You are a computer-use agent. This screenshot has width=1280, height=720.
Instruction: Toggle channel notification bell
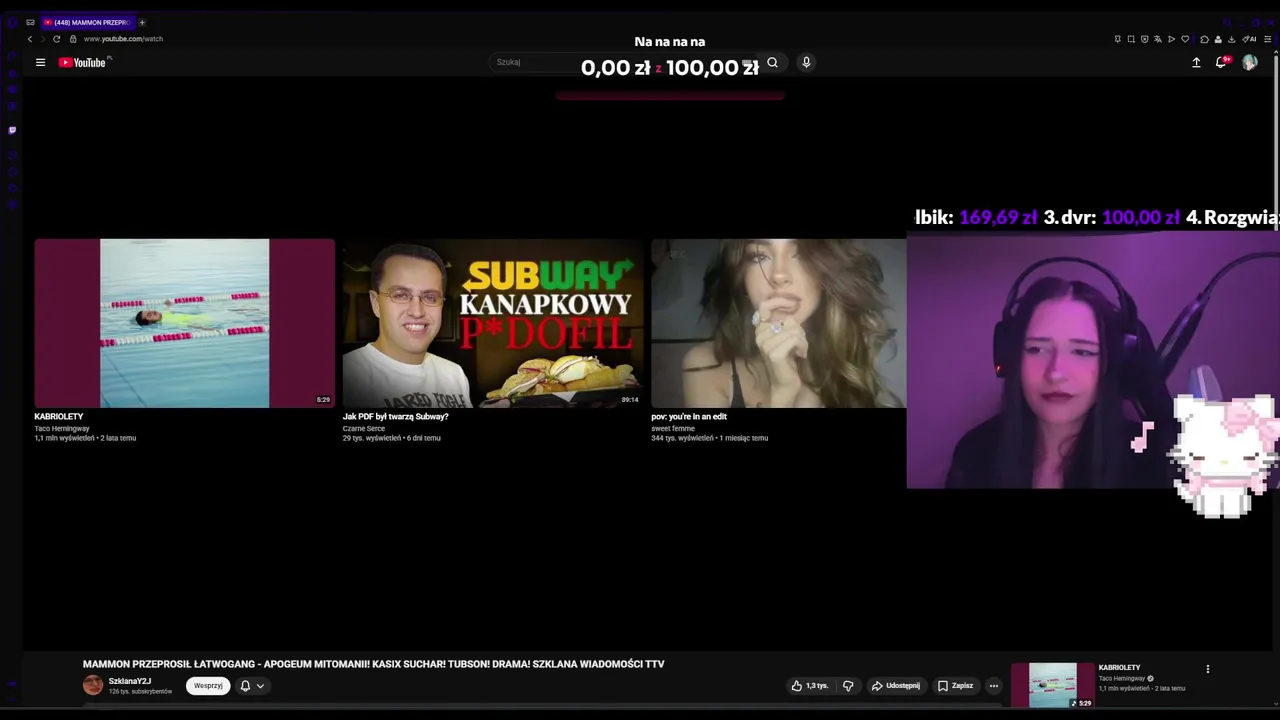(245, 686)
